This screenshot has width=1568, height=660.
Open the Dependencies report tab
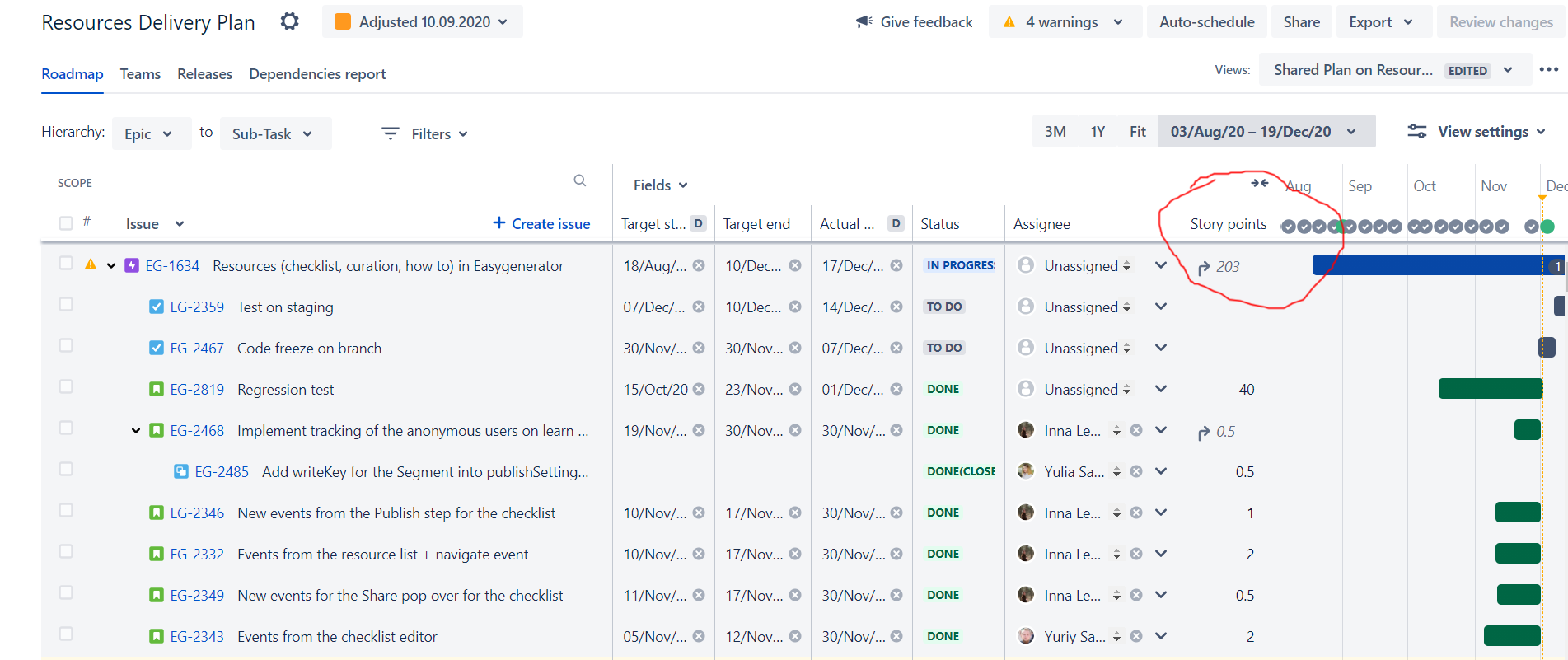click(x=317, y=74)
